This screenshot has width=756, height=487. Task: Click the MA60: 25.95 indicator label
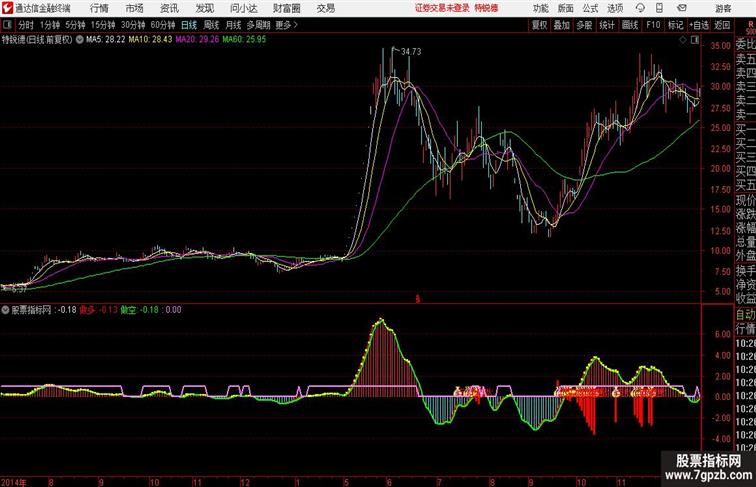coord(244,40)
